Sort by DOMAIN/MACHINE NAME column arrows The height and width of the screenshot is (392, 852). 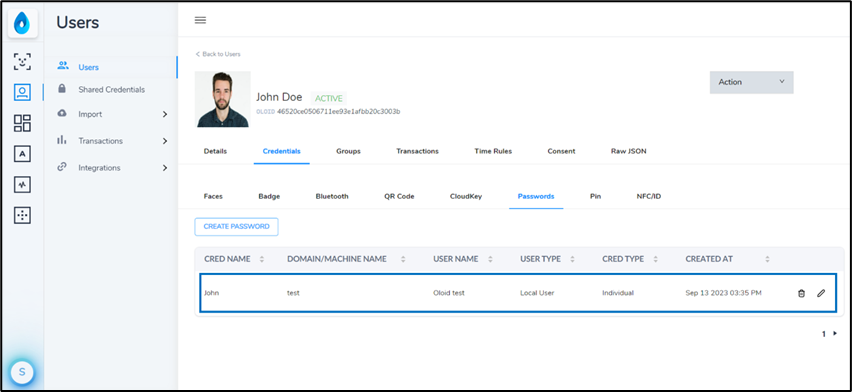tap(403, 259)
